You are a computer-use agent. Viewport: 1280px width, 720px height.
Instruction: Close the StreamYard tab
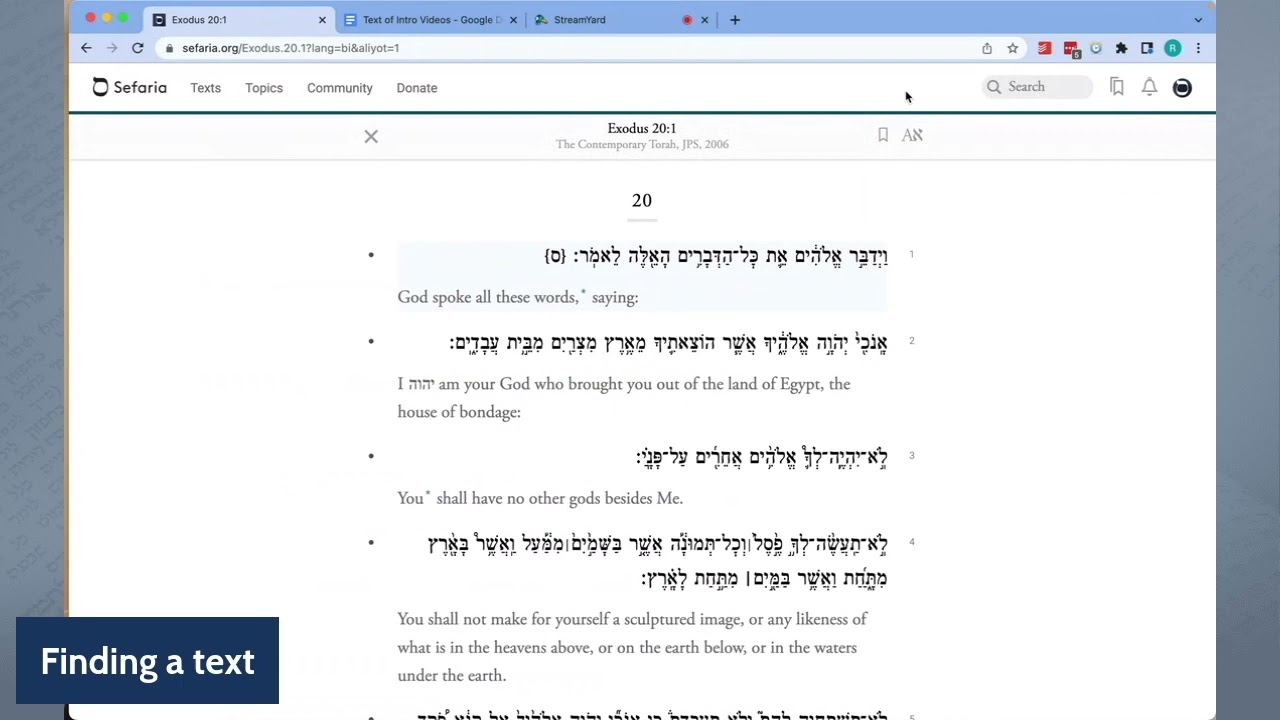click(x=704, y=19)
